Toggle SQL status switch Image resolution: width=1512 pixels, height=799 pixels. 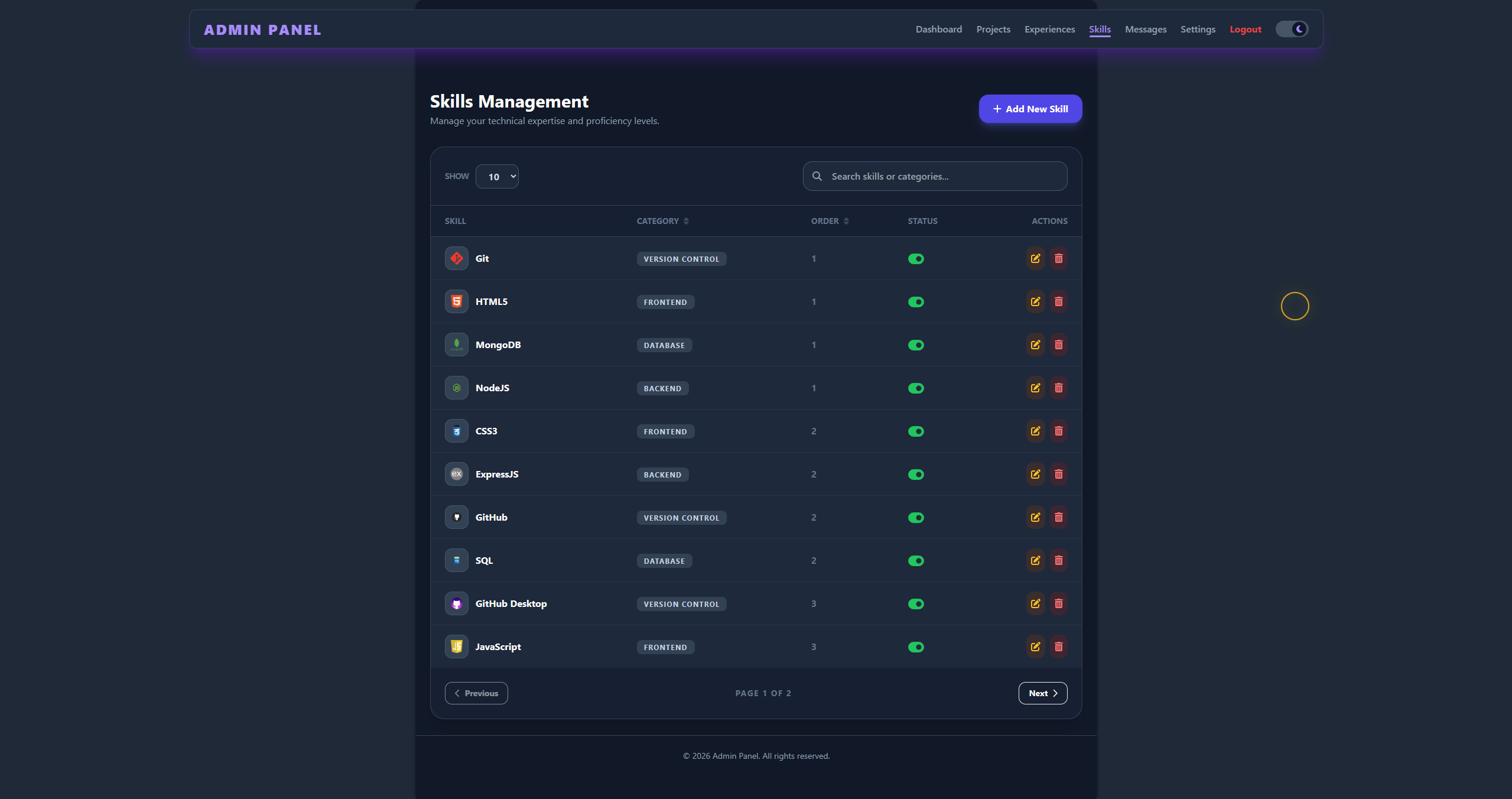tap(916, 561)
